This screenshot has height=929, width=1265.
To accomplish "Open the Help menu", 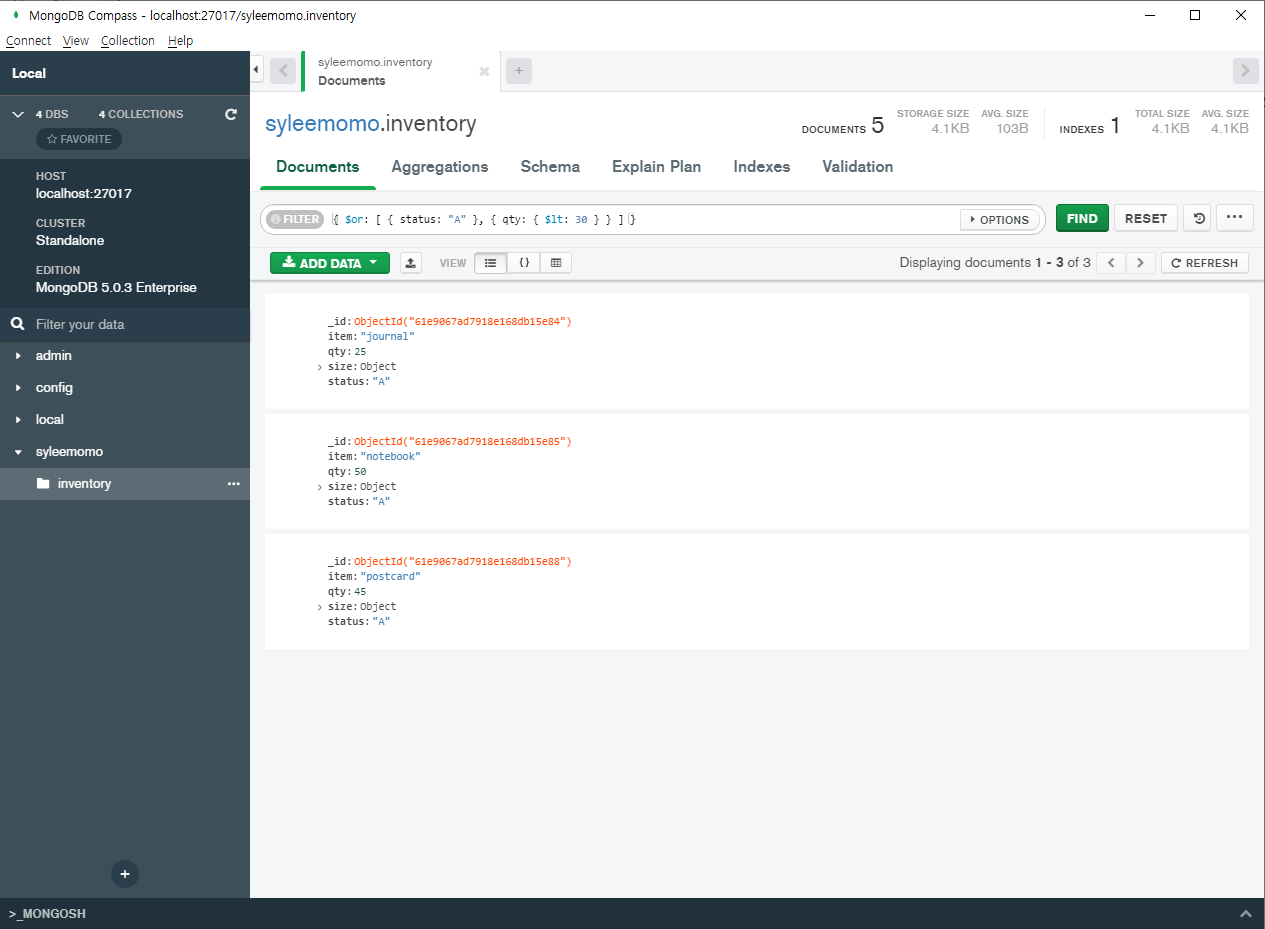I will 181,41.
